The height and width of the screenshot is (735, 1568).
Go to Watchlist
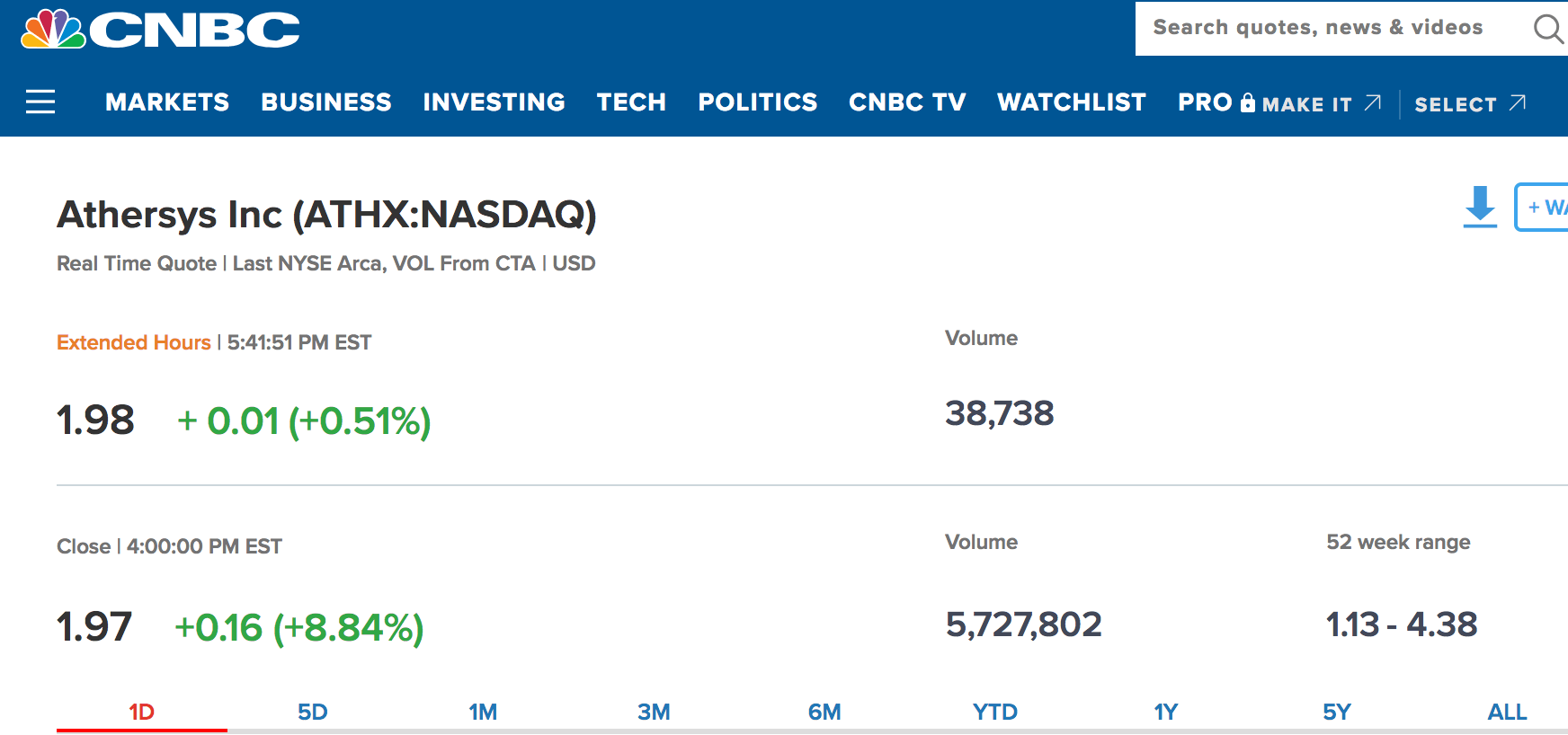pos(1072,102)
